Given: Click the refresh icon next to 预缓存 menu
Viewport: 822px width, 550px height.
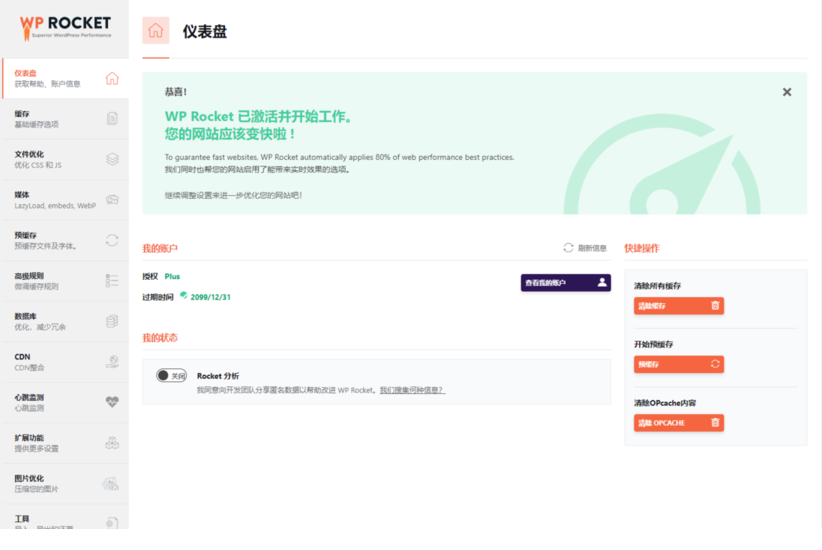Looking at the screenshot, I should point(112,240).
